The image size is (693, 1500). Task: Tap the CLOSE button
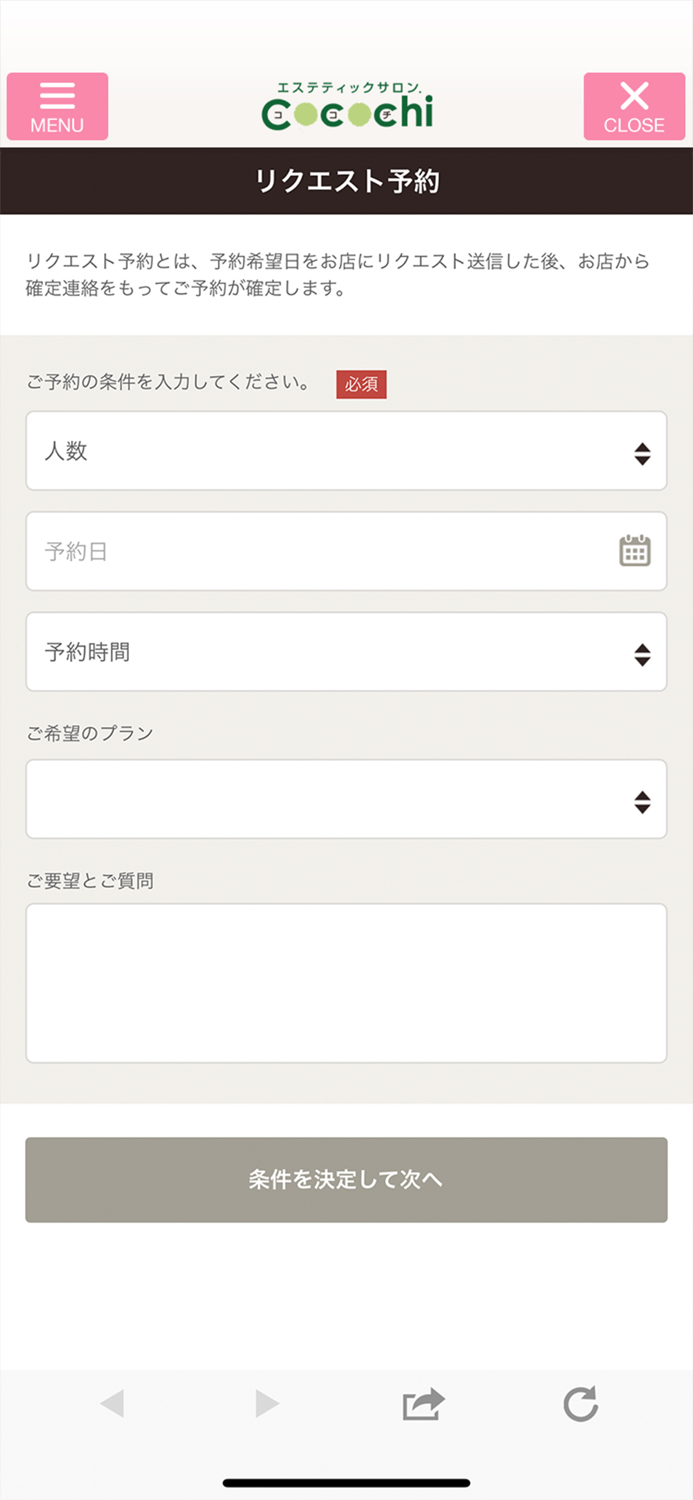(x=634, y=107)
